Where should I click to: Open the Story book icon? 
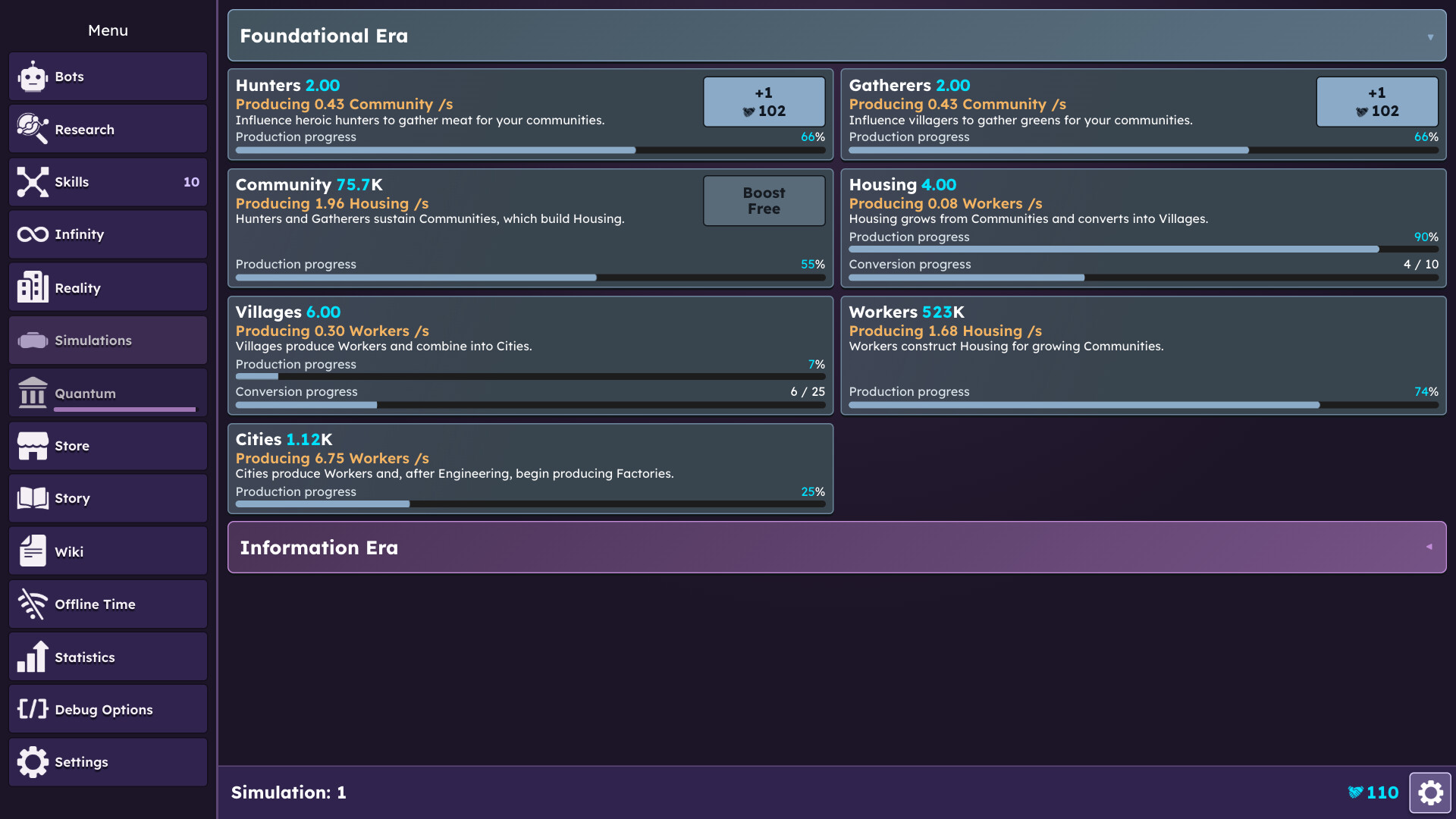(33, 498)
